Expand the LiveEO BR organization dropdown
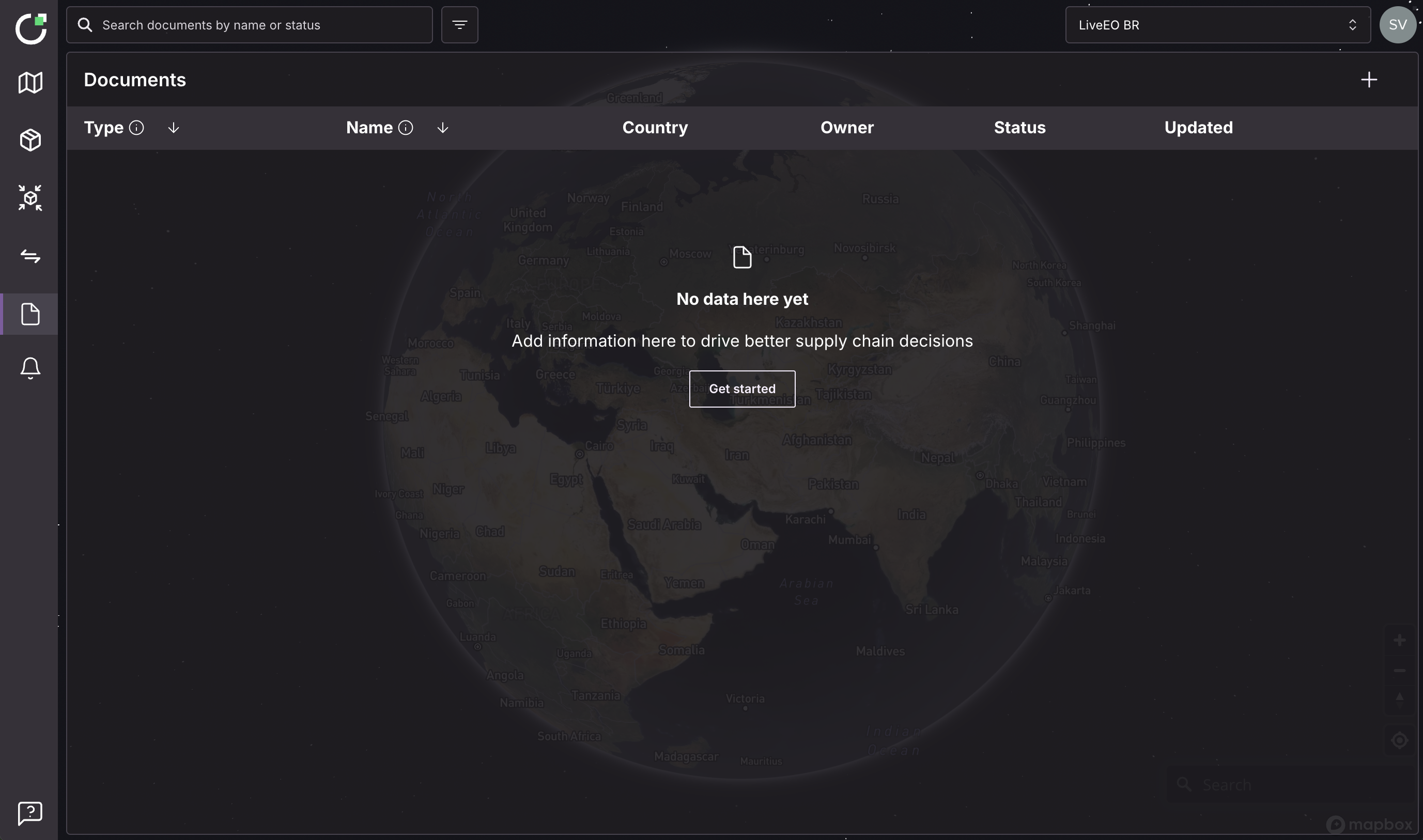 [x=1217, y=25]
